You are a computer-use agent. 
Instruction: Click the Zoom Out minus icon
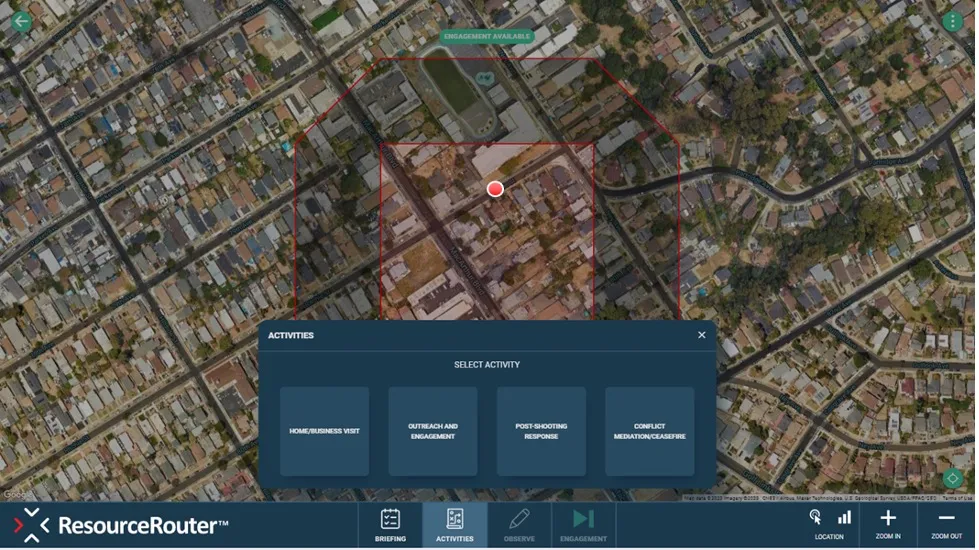pos(946,518)
